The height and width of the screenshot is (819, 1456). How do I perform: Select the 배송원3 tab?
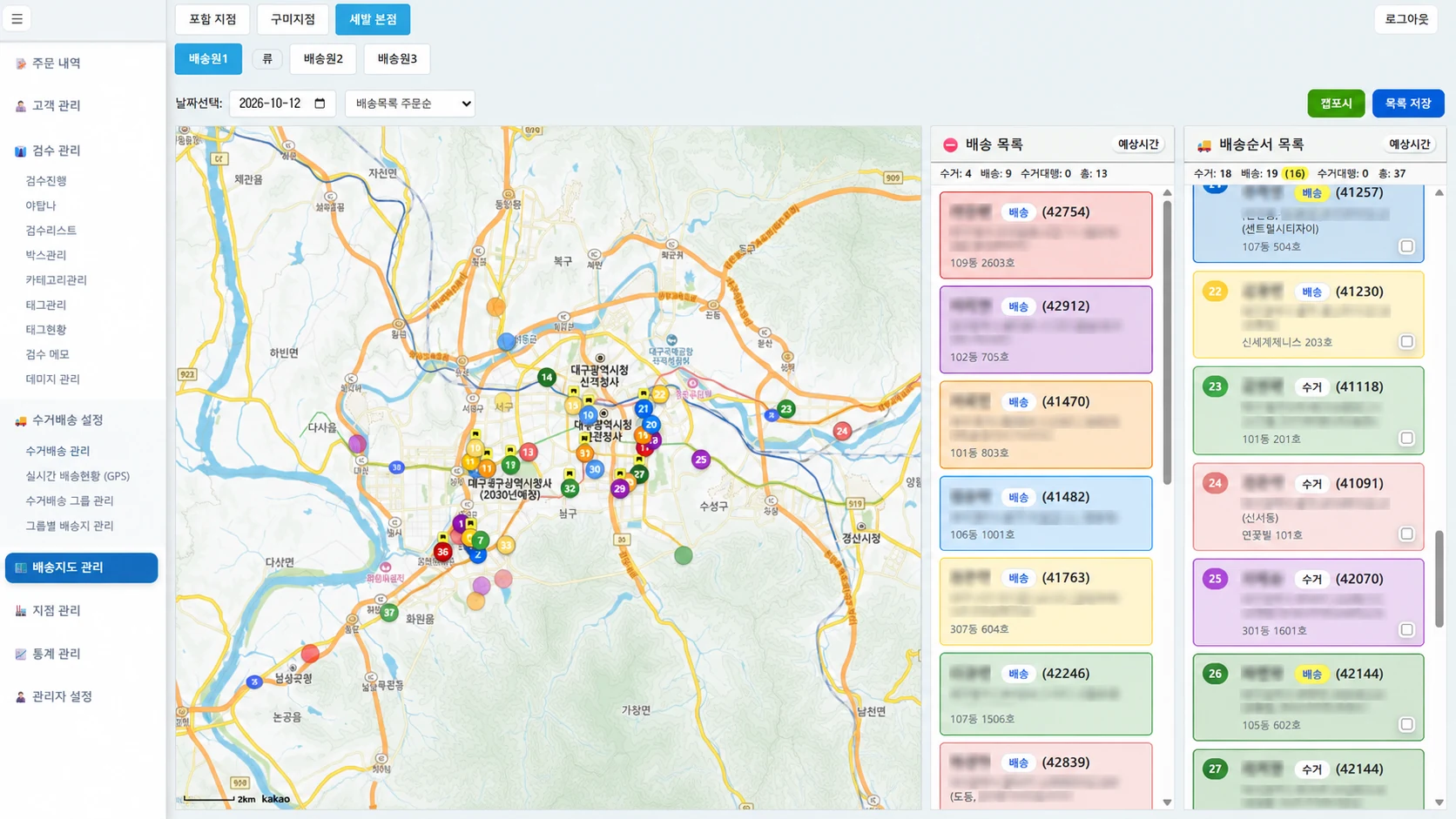point(397,58)
